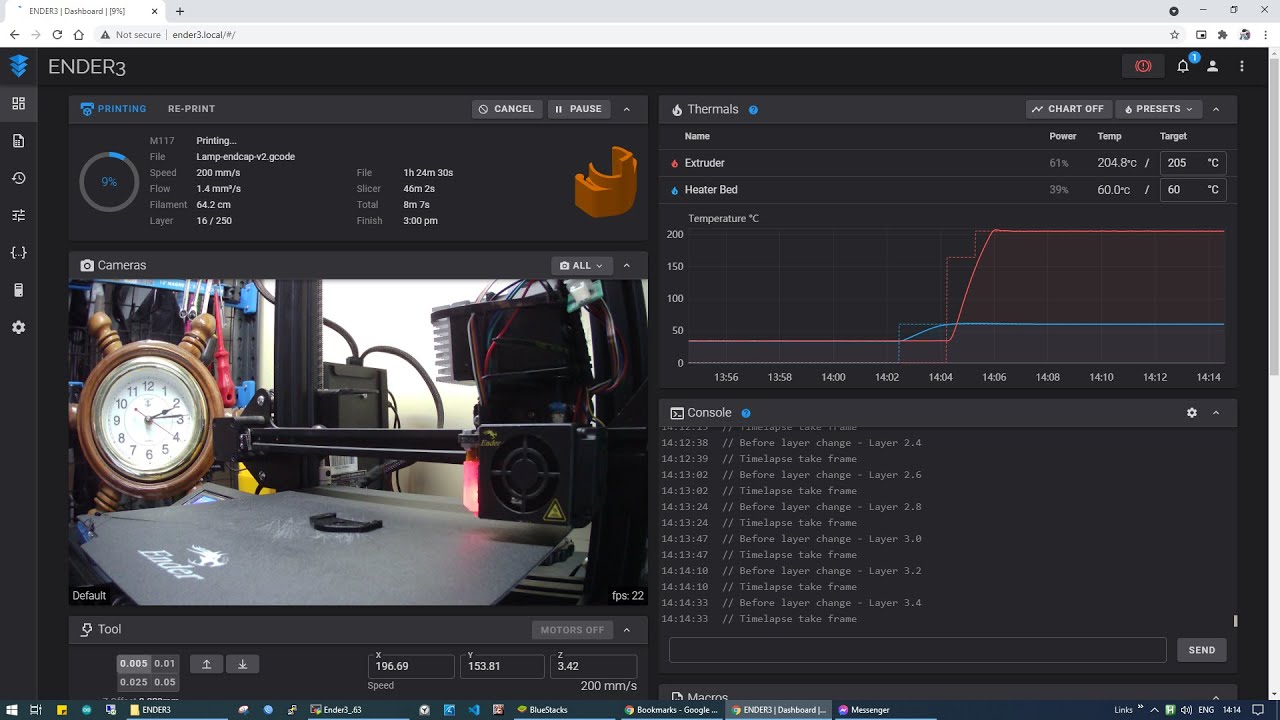Screen dimensions: 1280x720
Task: Open the Presets dropdown in Thermals
Action: tap(1159, 109)
